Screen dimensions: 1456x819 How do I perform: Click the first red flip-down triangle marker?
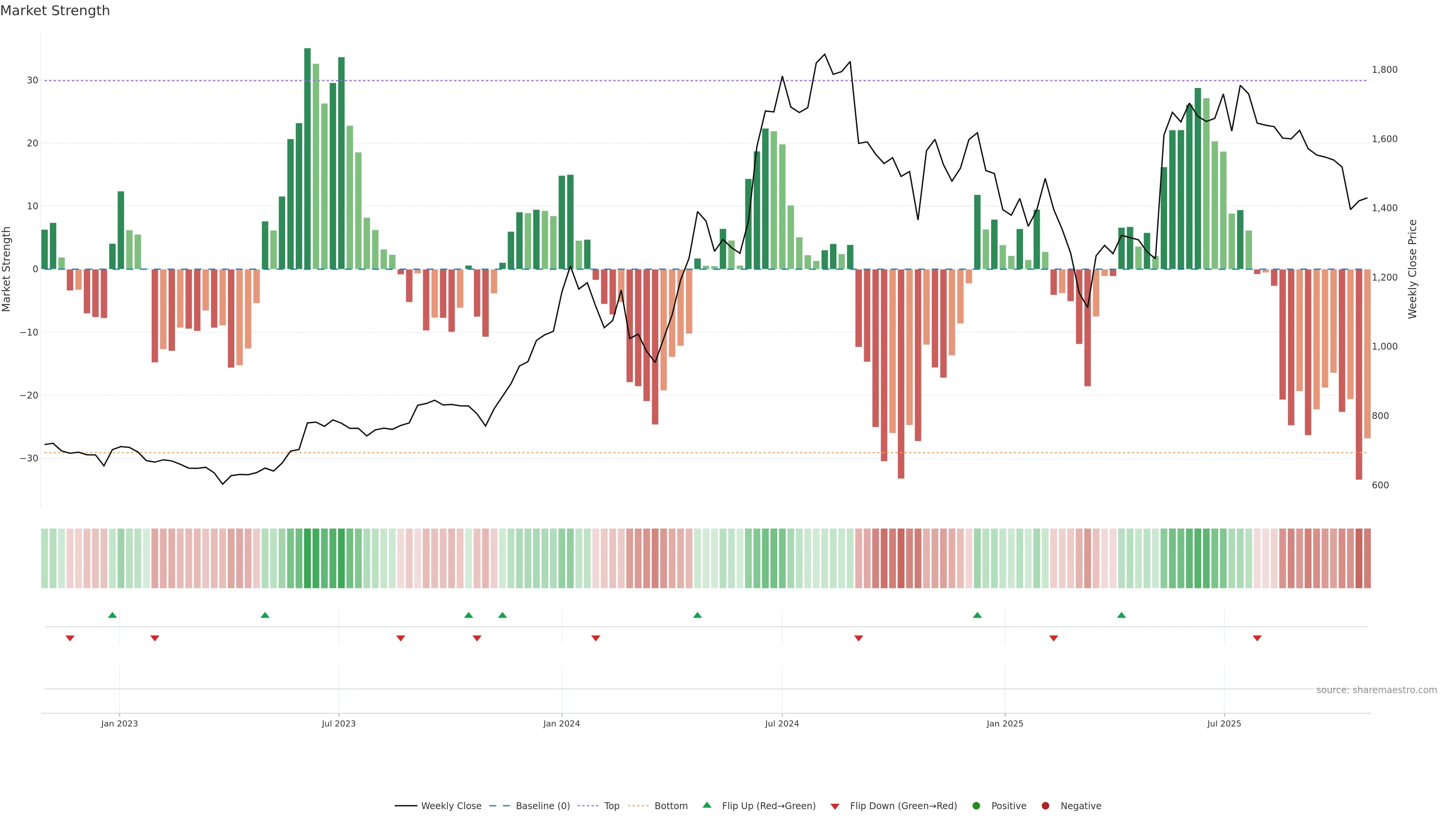(x=70, y=638)
